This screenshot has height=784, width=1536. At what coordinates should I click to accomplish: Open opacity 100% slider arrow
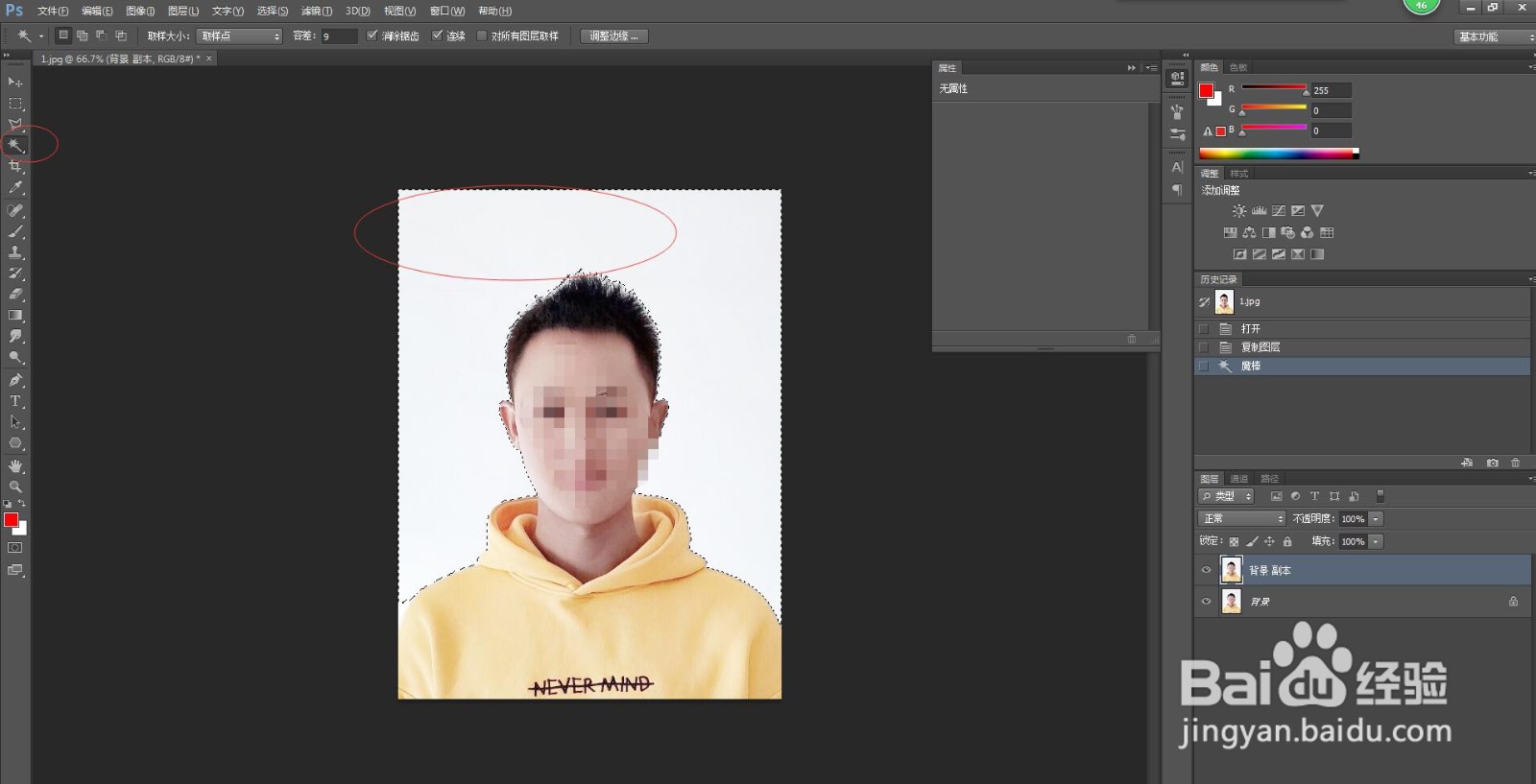[1376, 519]
